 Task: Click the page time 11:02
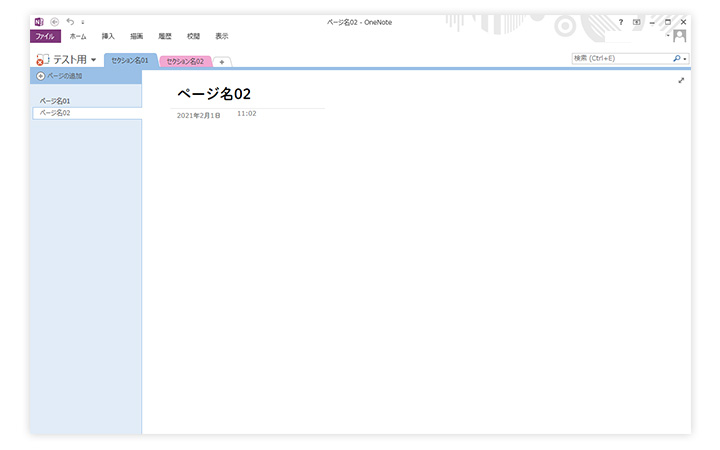(x=247, y=113)
